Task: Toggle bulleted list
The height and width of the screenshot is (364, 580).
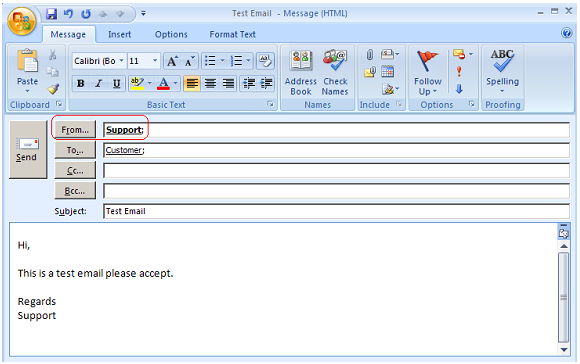Action: point(210,61)
